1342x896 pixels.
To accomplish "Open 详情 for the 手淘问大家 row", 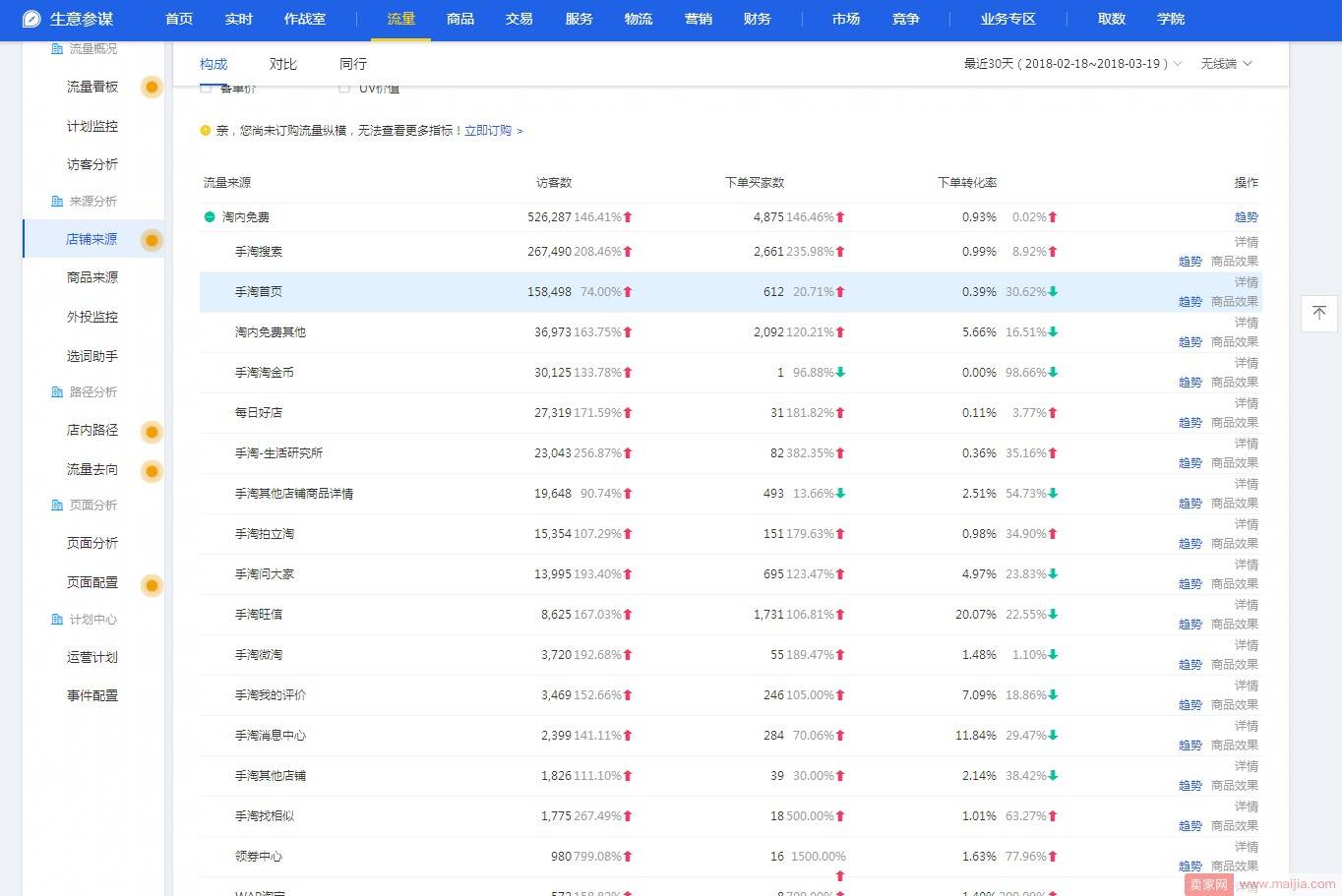I will coord(1247,565).
